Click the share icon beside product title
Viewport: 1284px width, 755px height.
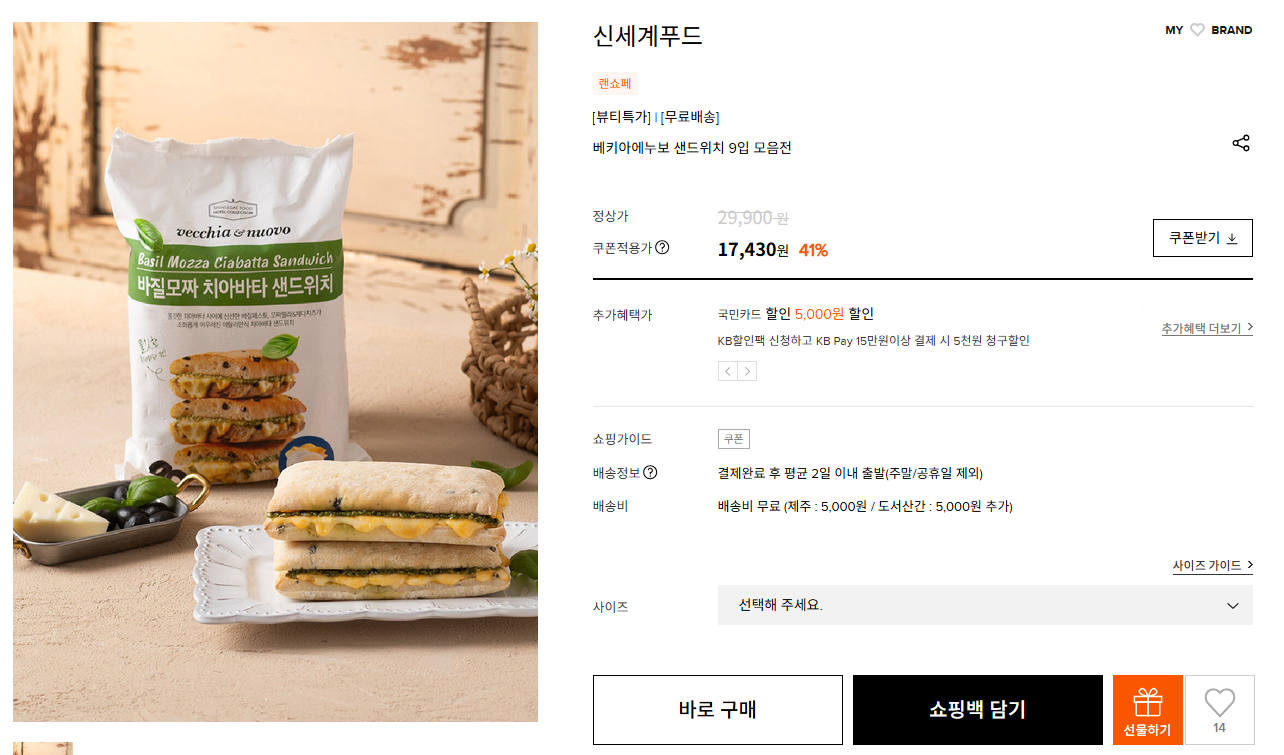coord(1241,143)
